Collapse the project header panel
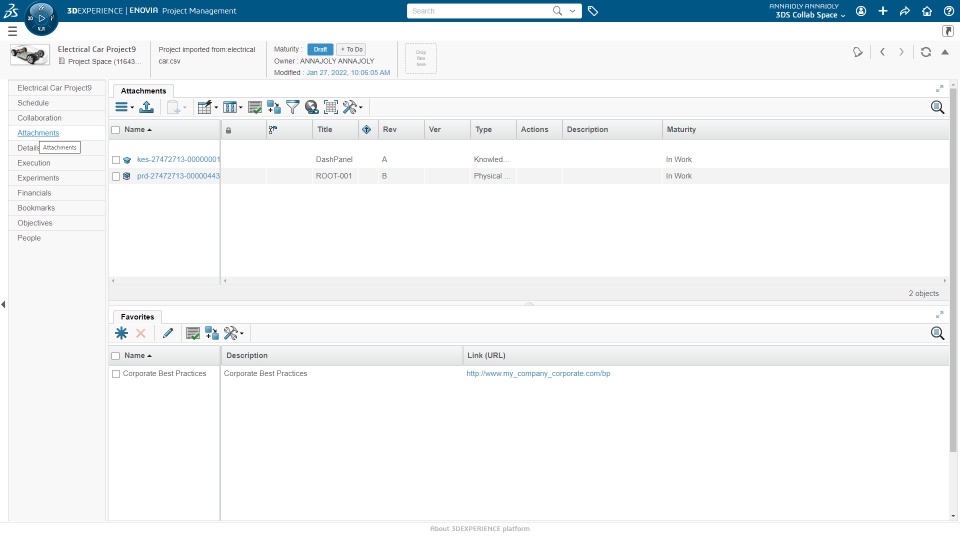The image size is (960, 540). coord(945,52)
